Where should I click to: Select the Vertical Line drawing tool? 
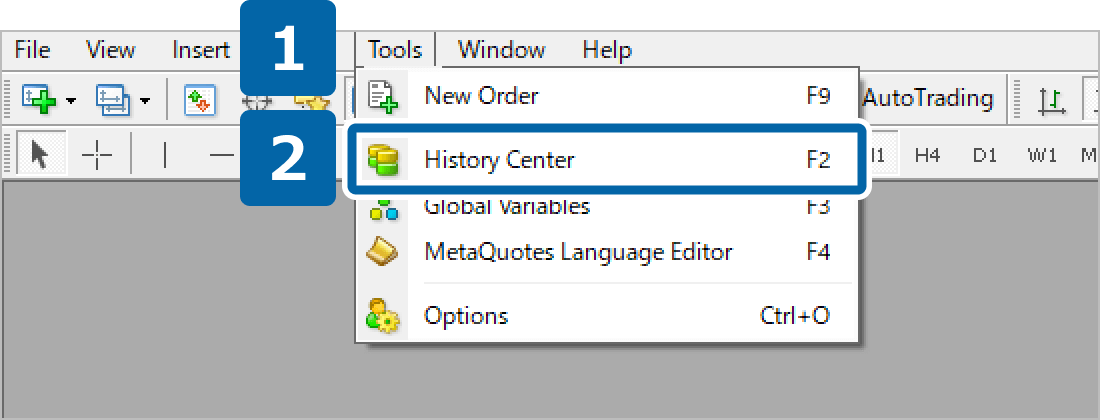pyautogui.click(x=164, y=154)
